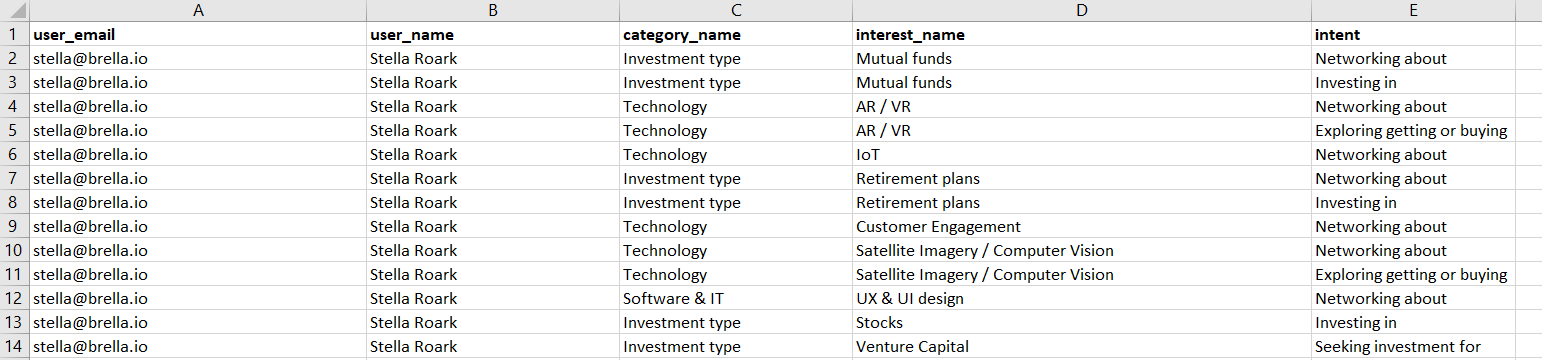The image size is (1542, 360).
Task: Select the Stocks cell in row 13
Action: click(x=1082, y=323)
